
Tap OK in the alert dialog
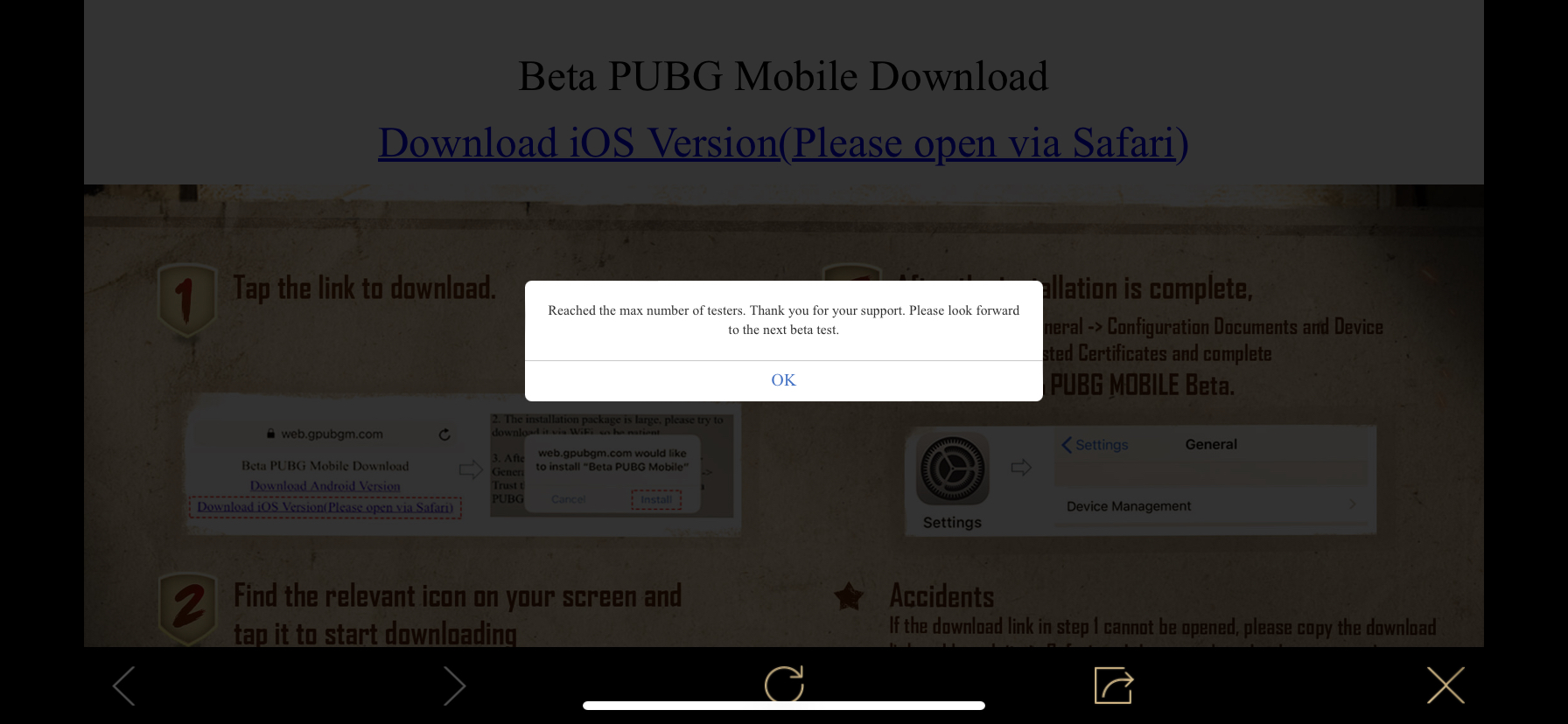click(x=783, y=380)
